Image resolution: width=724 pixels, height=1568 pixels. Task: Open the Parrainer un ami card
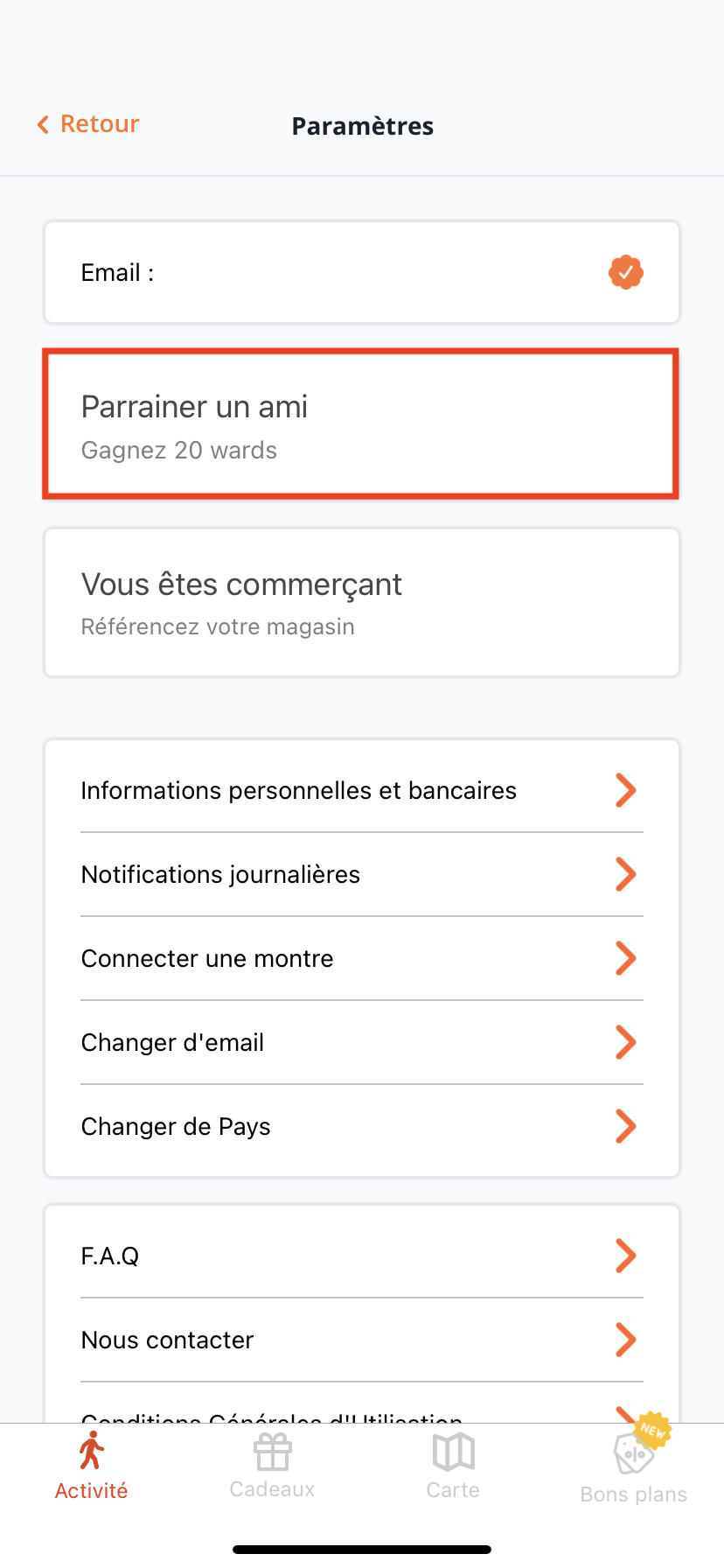(x=361, y=424)
